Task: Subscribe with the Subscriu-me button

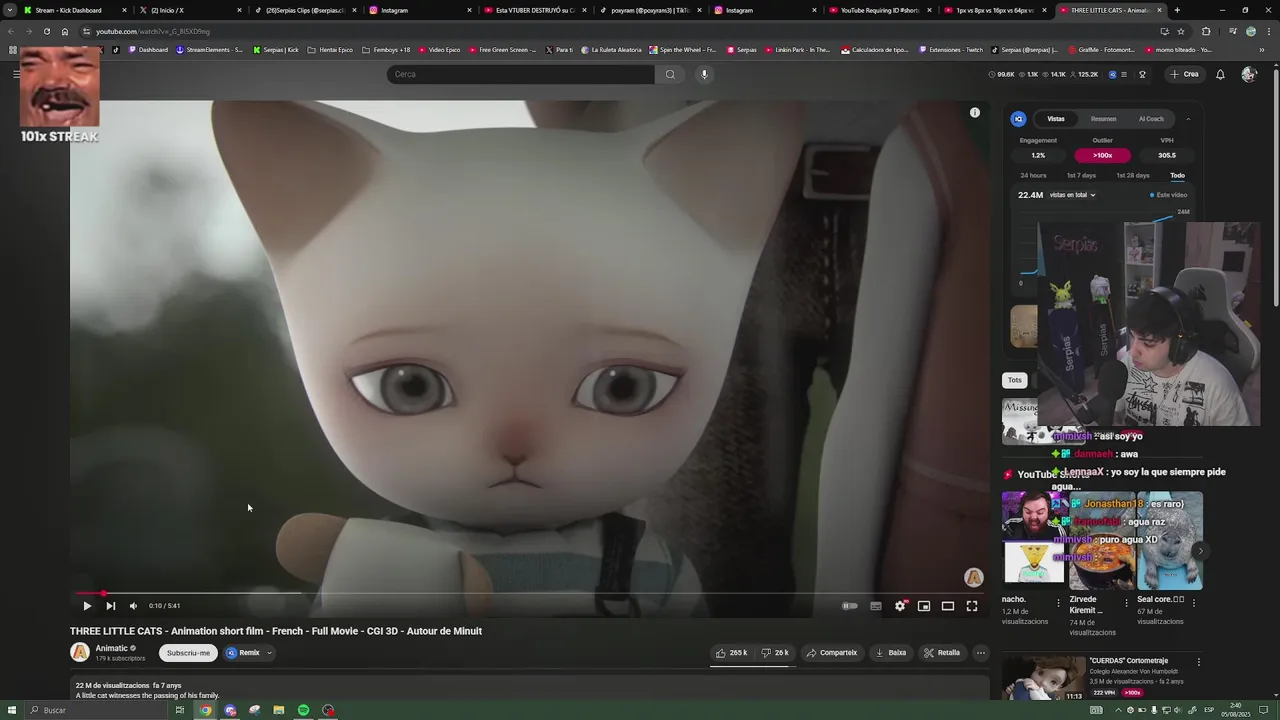Action: tap(188, 653)
